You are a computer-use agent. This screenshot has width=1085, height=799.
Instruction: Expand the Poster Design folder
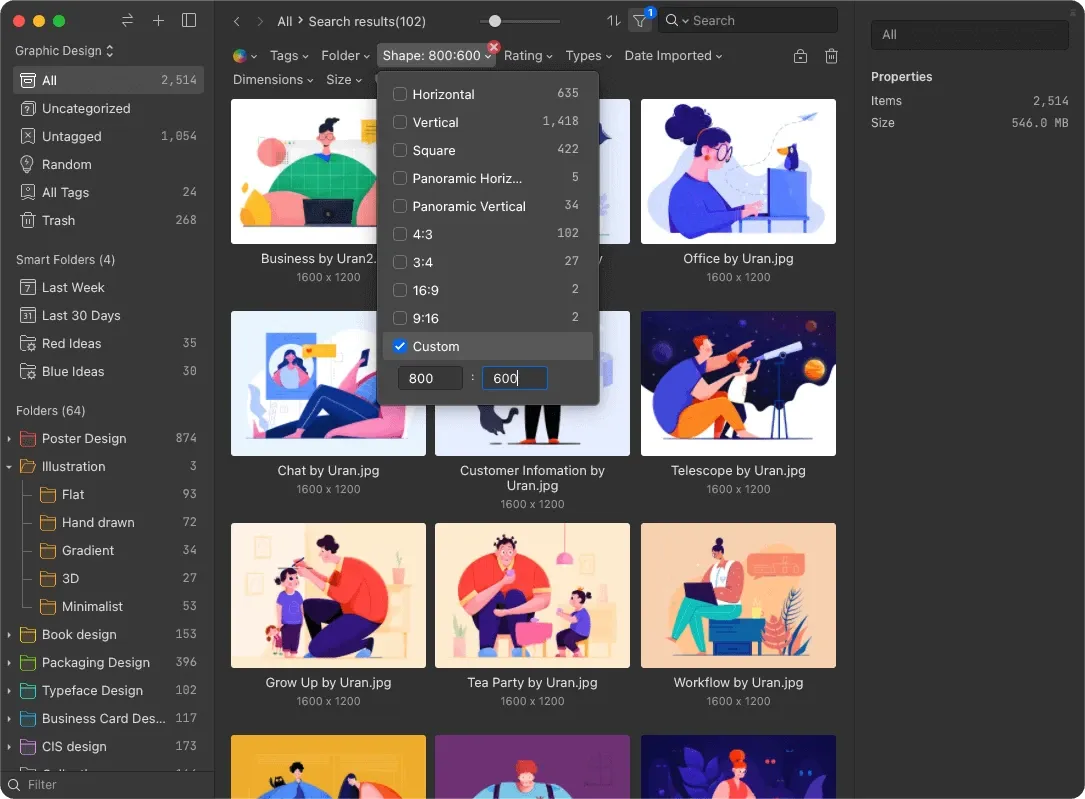click(x=9, y=439)
